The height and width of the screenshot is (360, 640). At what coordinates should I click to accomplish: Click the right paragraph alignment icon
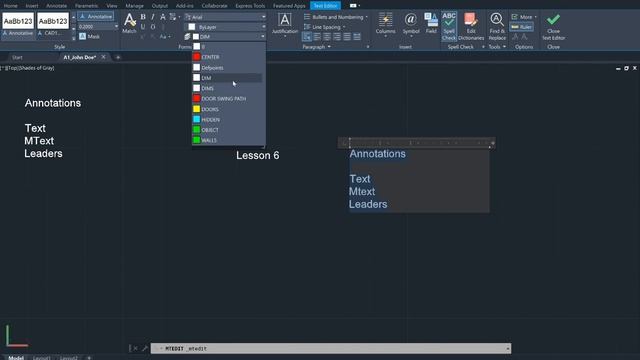click(337, 37)
